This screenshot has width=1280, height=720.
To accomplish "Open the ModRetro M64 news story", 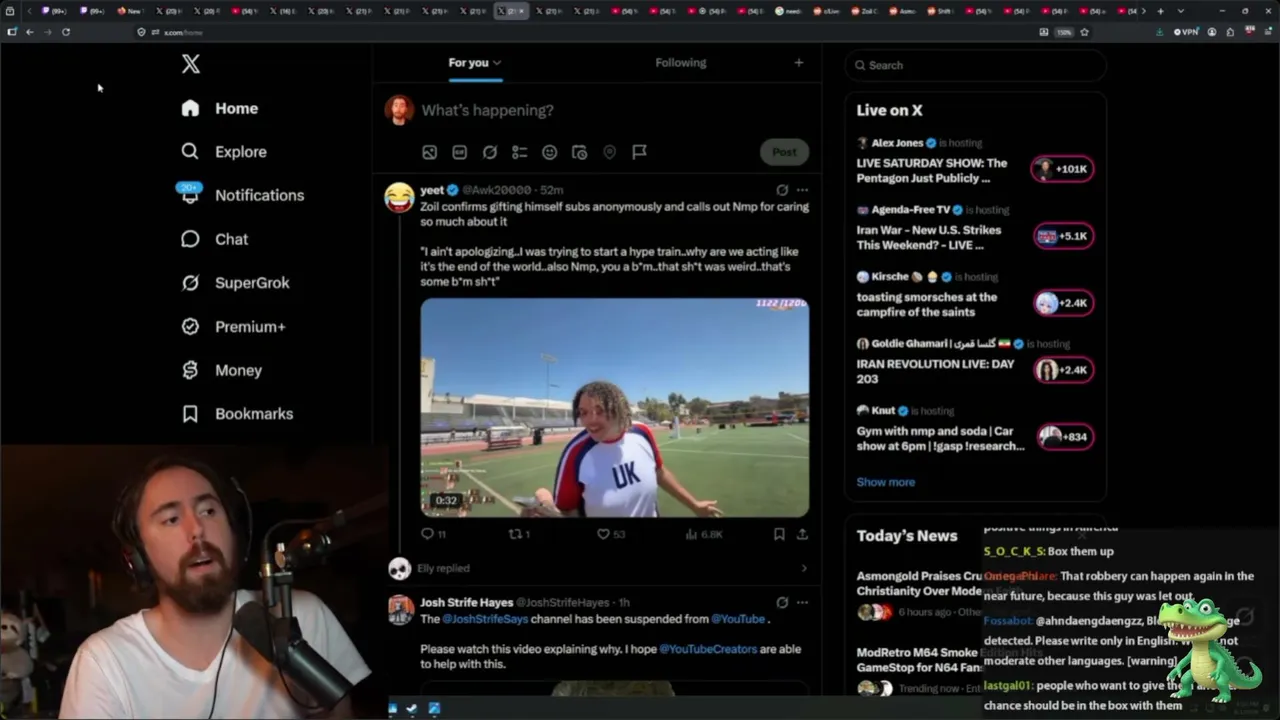I will click(919, 668).
